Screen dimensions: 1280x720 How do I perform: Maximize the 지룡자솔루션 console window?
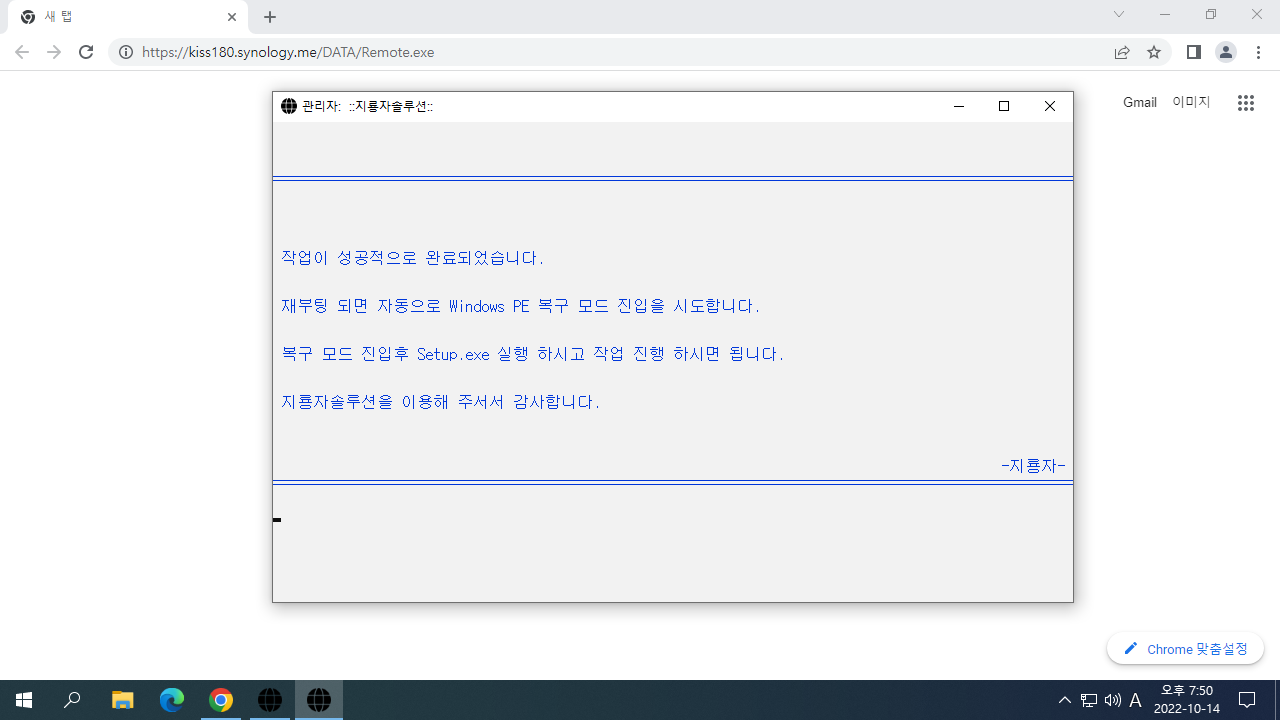(1004, 106)
